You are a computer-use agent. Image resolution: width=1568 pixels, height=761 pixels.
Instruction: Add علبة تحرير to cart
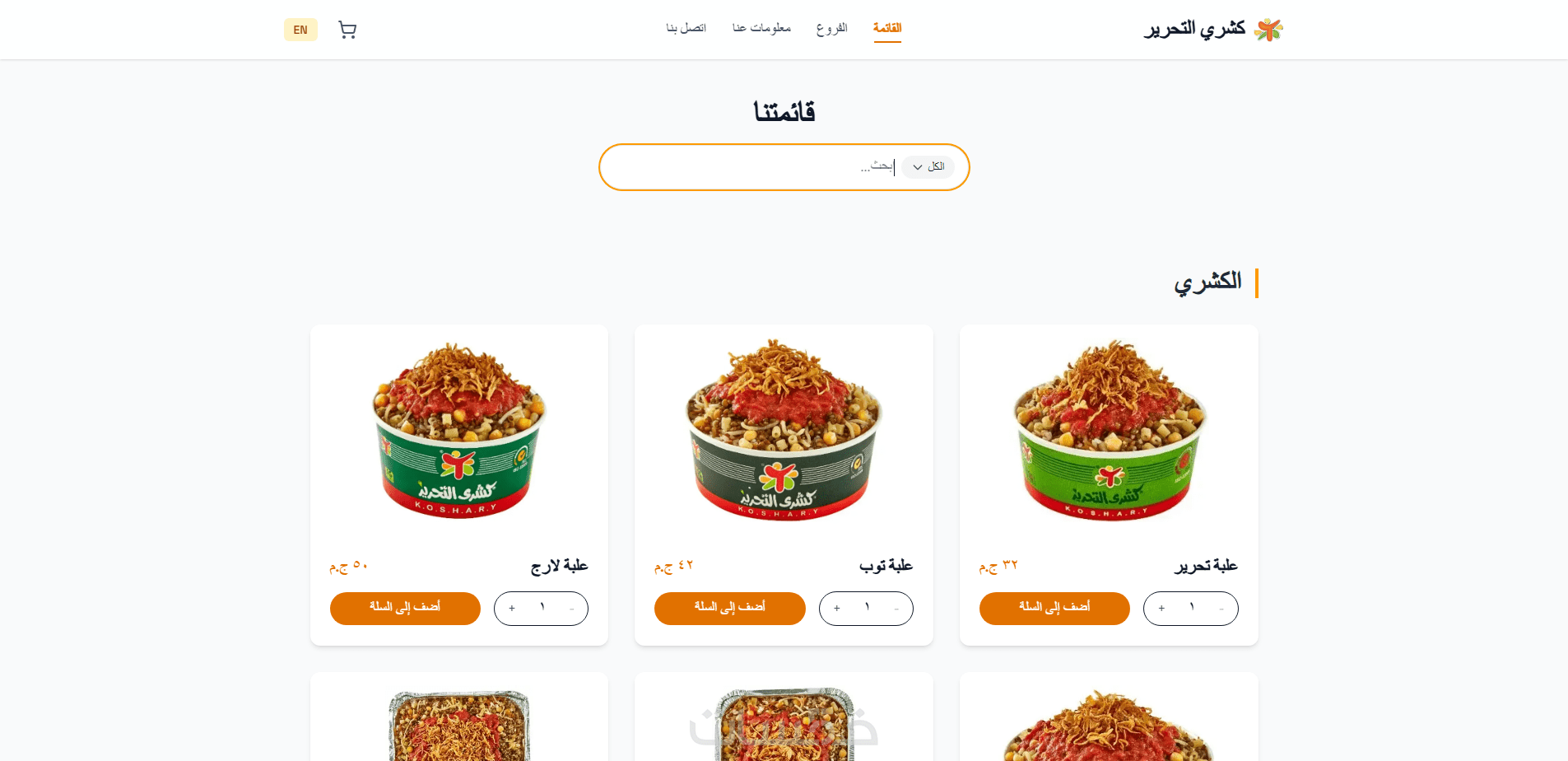1054,609
